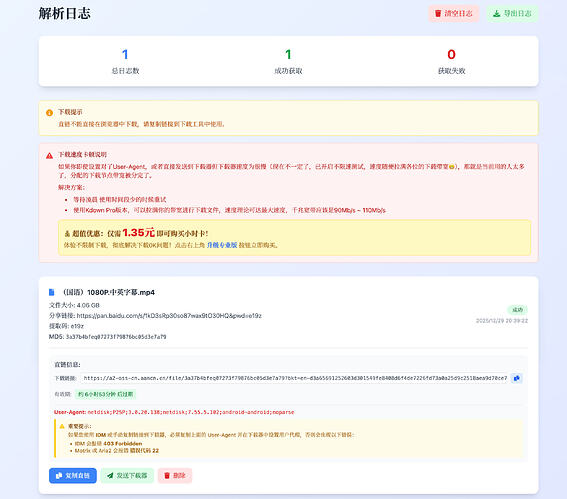
Task: Click the 提取码 e19z text
Action: [x=66, y=326]
